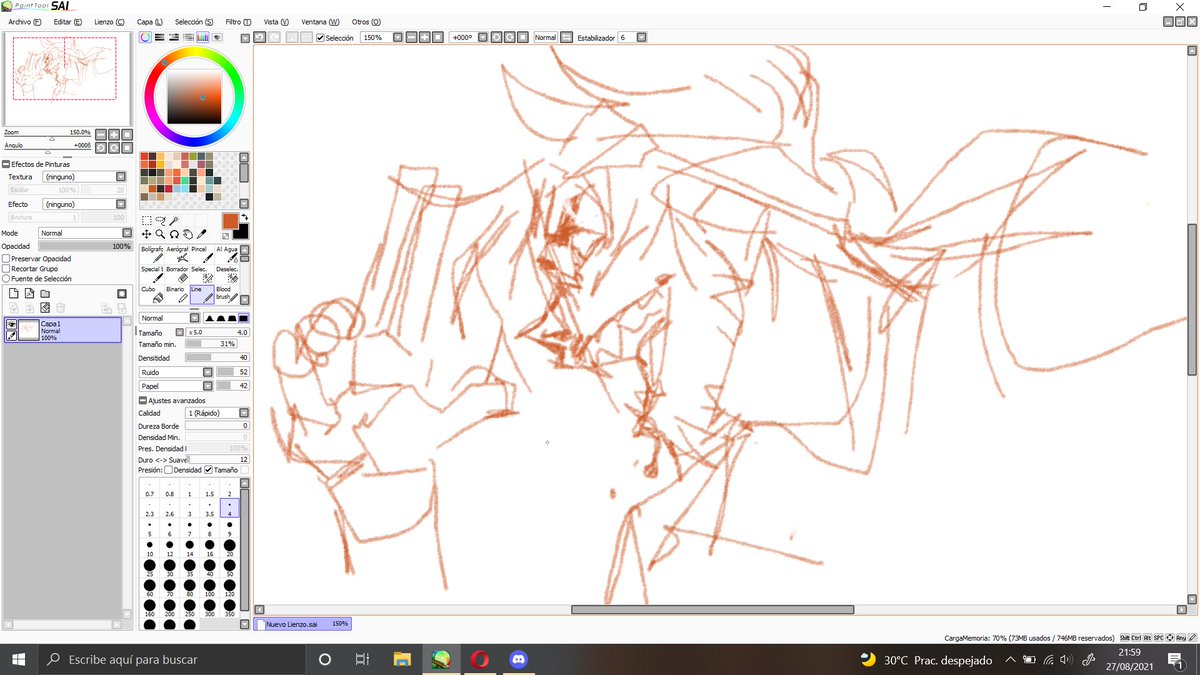Swap foreground and background colors

click(x=244, y=217)
